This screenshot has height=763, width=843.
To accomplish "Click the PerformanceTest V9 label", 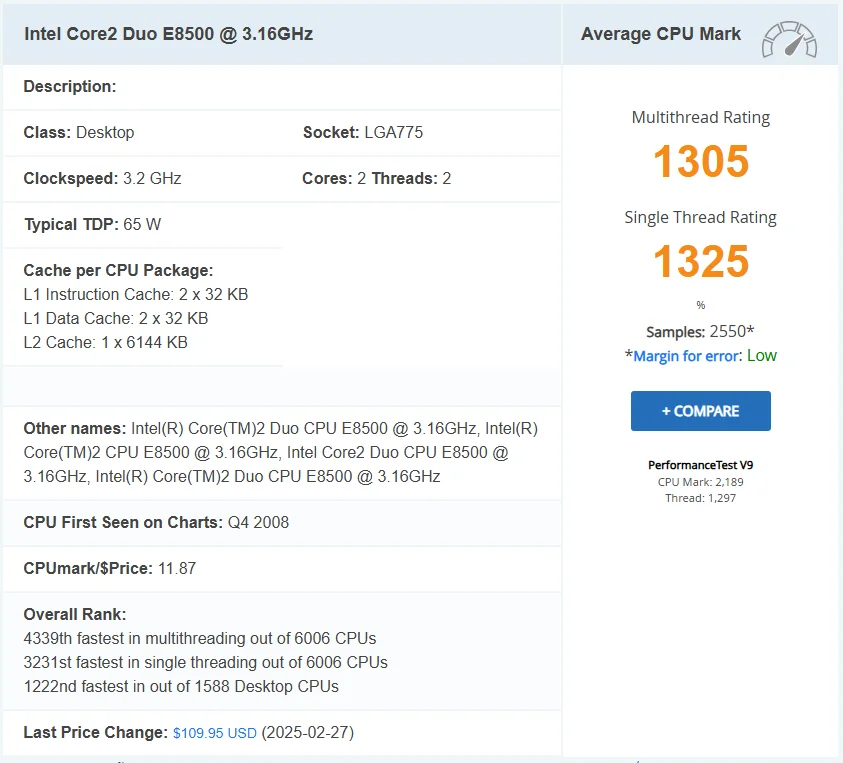I will (701, 465).
